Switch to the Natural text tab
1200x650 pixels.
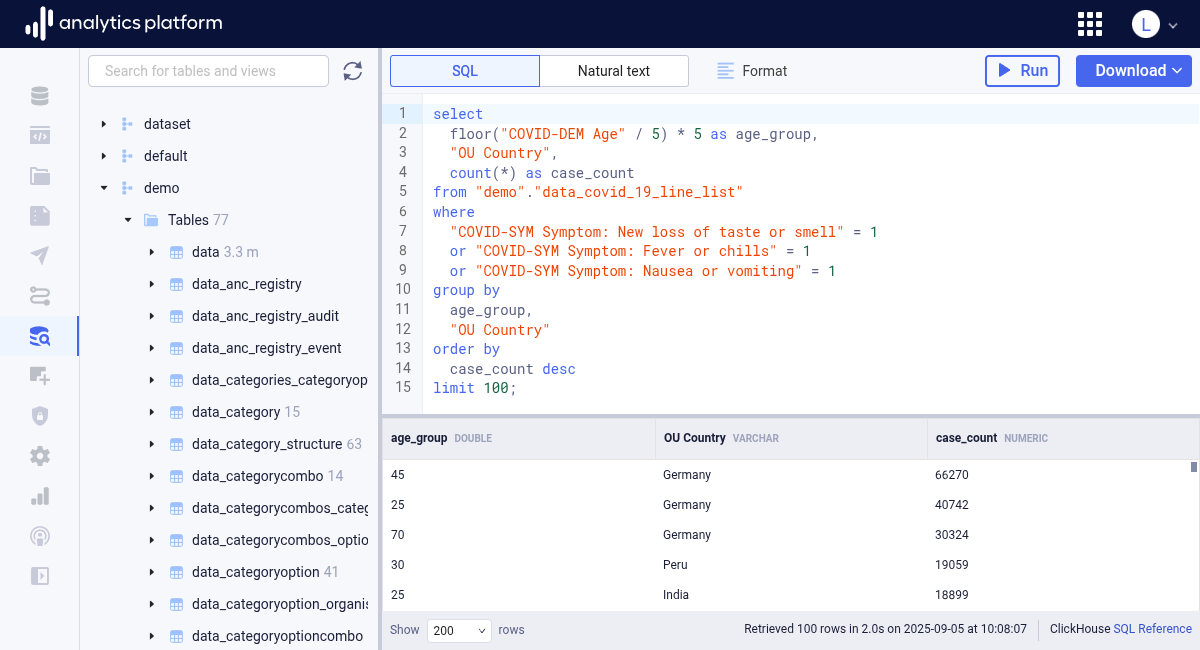pos(614,71)
